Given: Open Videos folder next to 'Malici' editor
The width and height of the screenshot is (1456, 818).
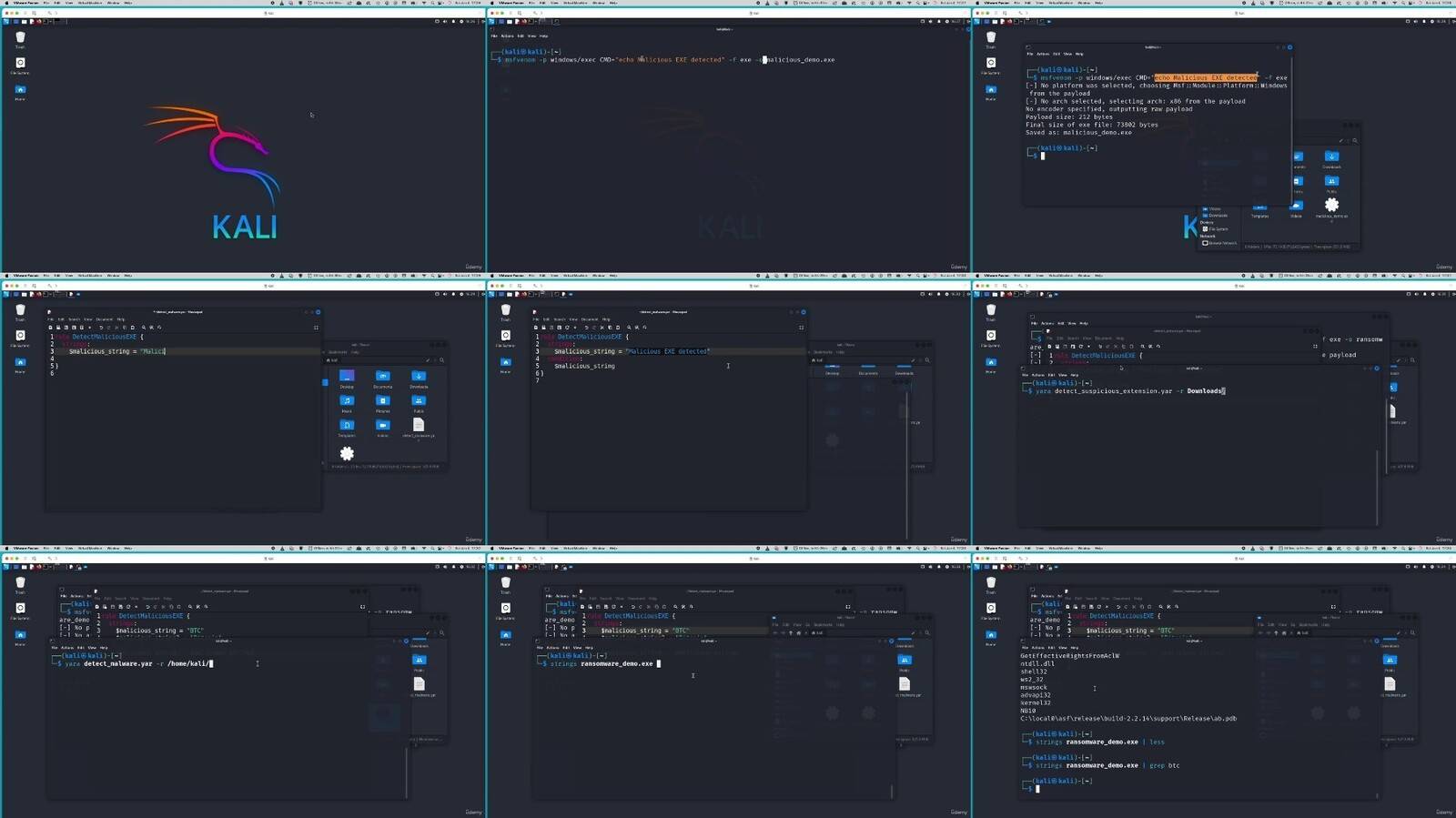Looking at the screenshot, I should 382,428.
